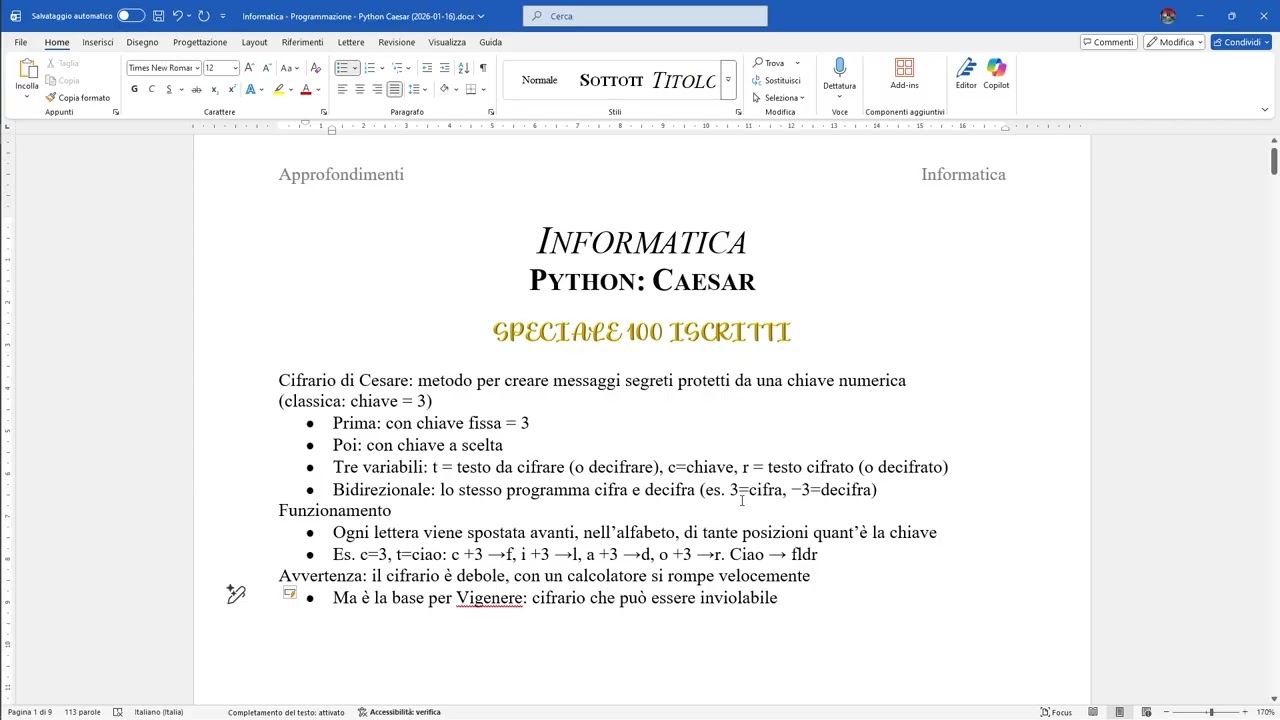
Task: Center the paragraph text
Action: tap(360, 89)
